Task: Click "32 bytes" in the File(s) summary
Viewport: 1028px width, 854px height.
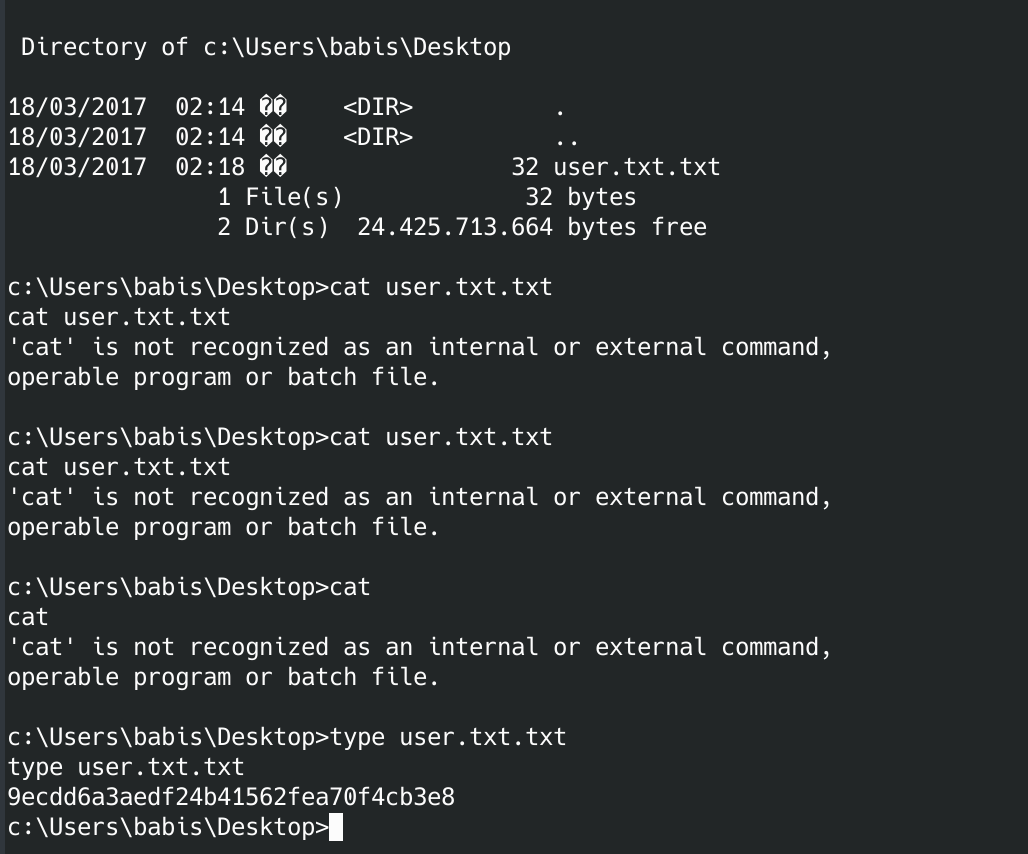Action: tap(580, 197)
